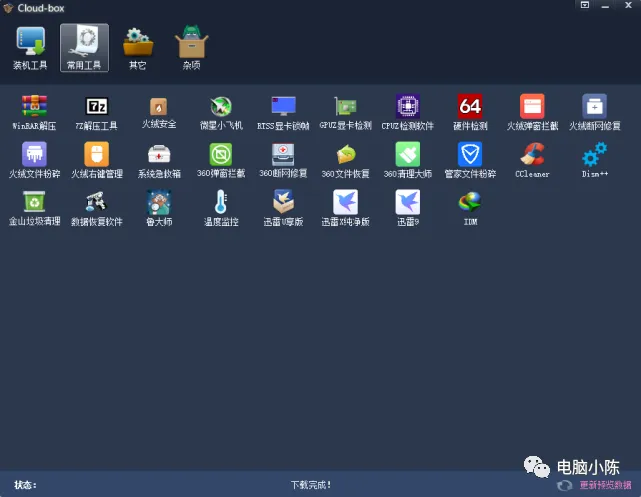Launch 火绒安全 app
Screen dimensions: 641x497
tap(159, 112)
